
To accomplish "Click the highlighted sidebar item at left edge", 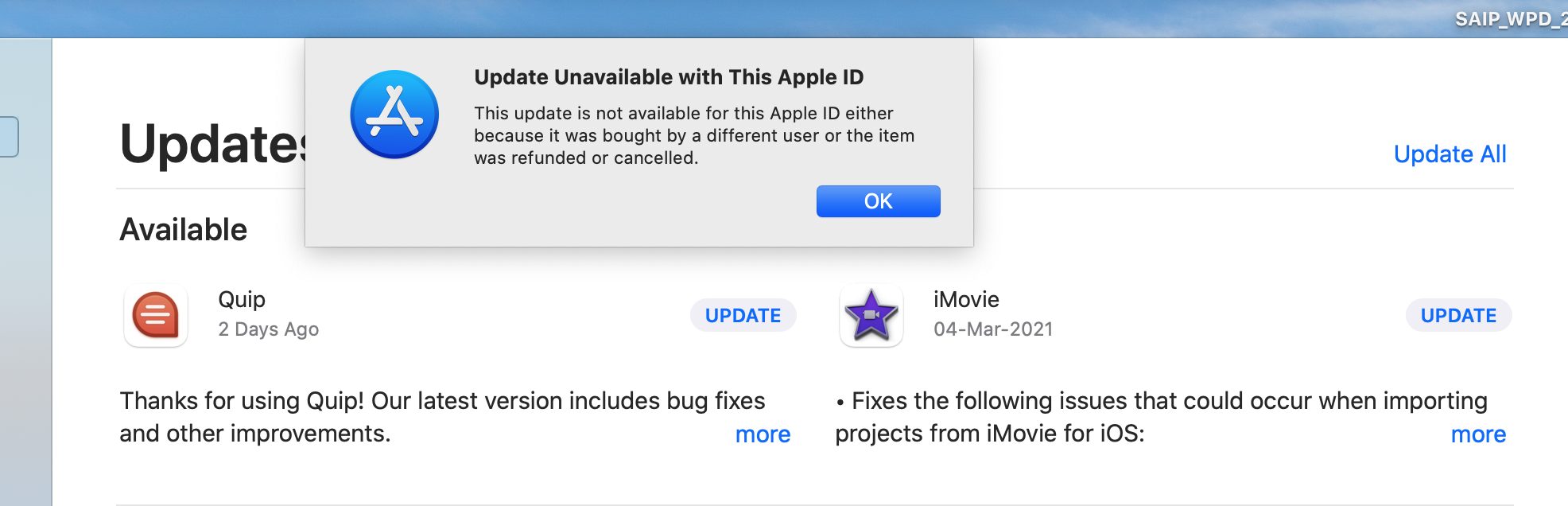I will pos(9,137).
